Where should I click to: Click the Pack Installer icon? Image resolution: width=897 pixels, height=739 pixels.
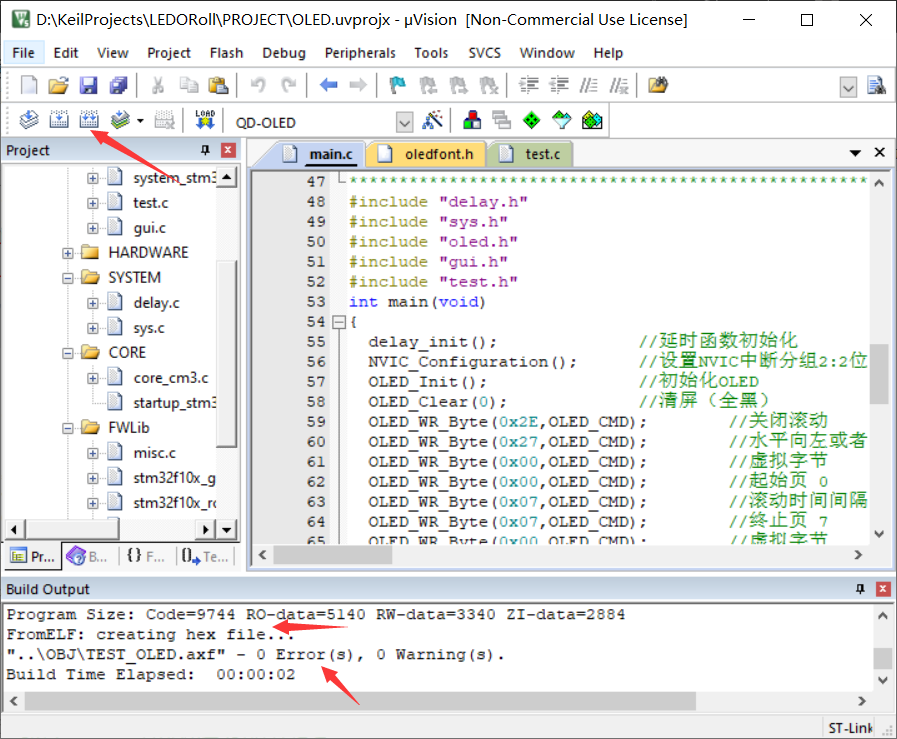coord(592,120)
